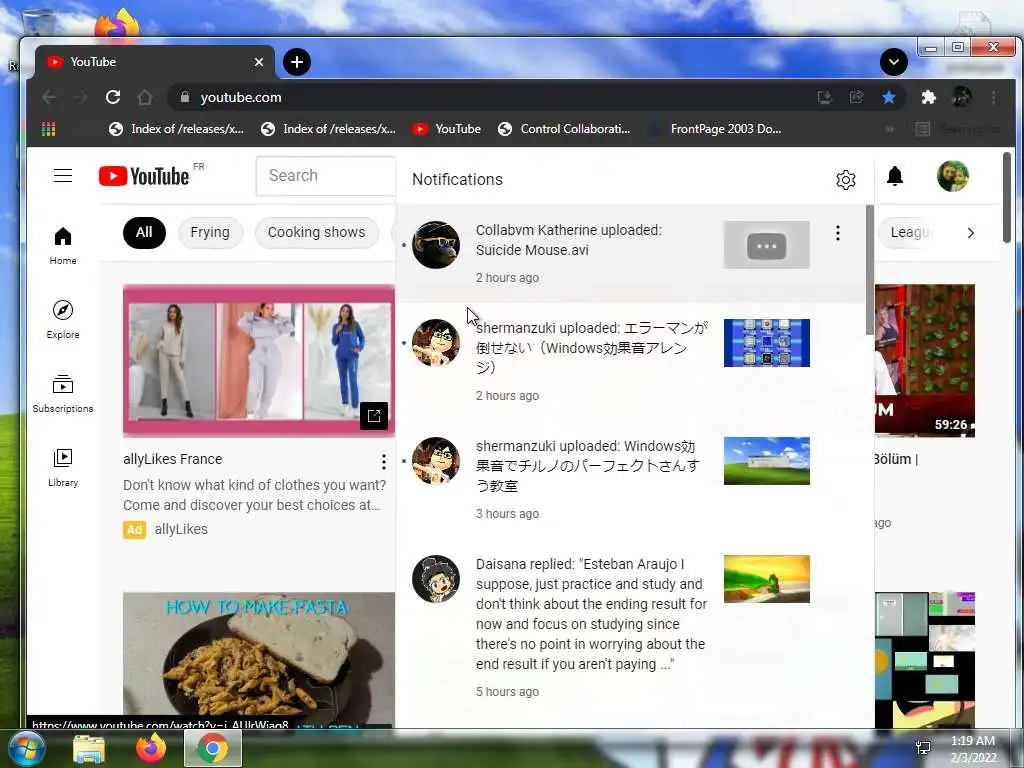Click external link icon on allyLikes ad
This screenshot has width=1024, height=768.
(x=374, y=416)
